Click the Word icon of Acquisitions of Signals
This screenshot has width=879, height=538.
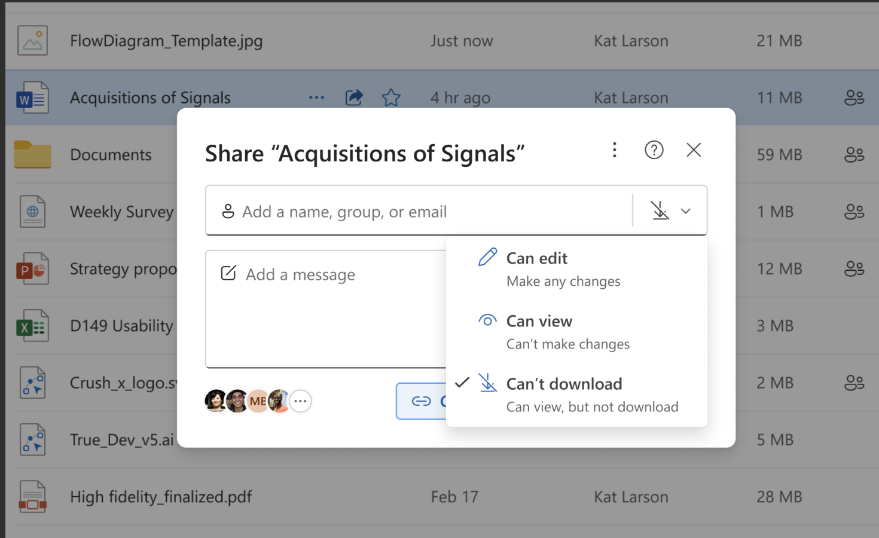[x=33, y=98]
